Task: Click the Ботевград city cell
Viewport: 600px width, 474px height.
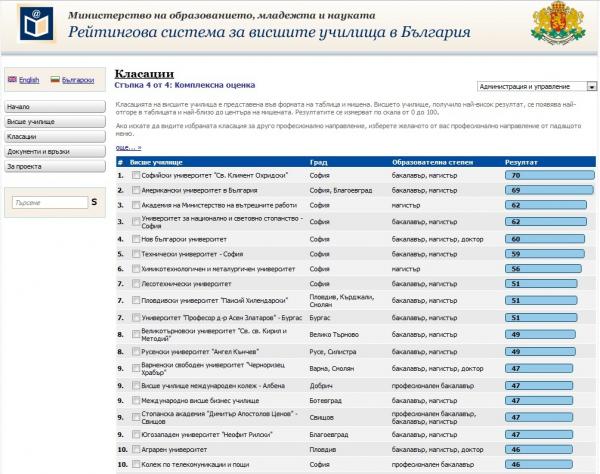Action: (x=325, y=401)
